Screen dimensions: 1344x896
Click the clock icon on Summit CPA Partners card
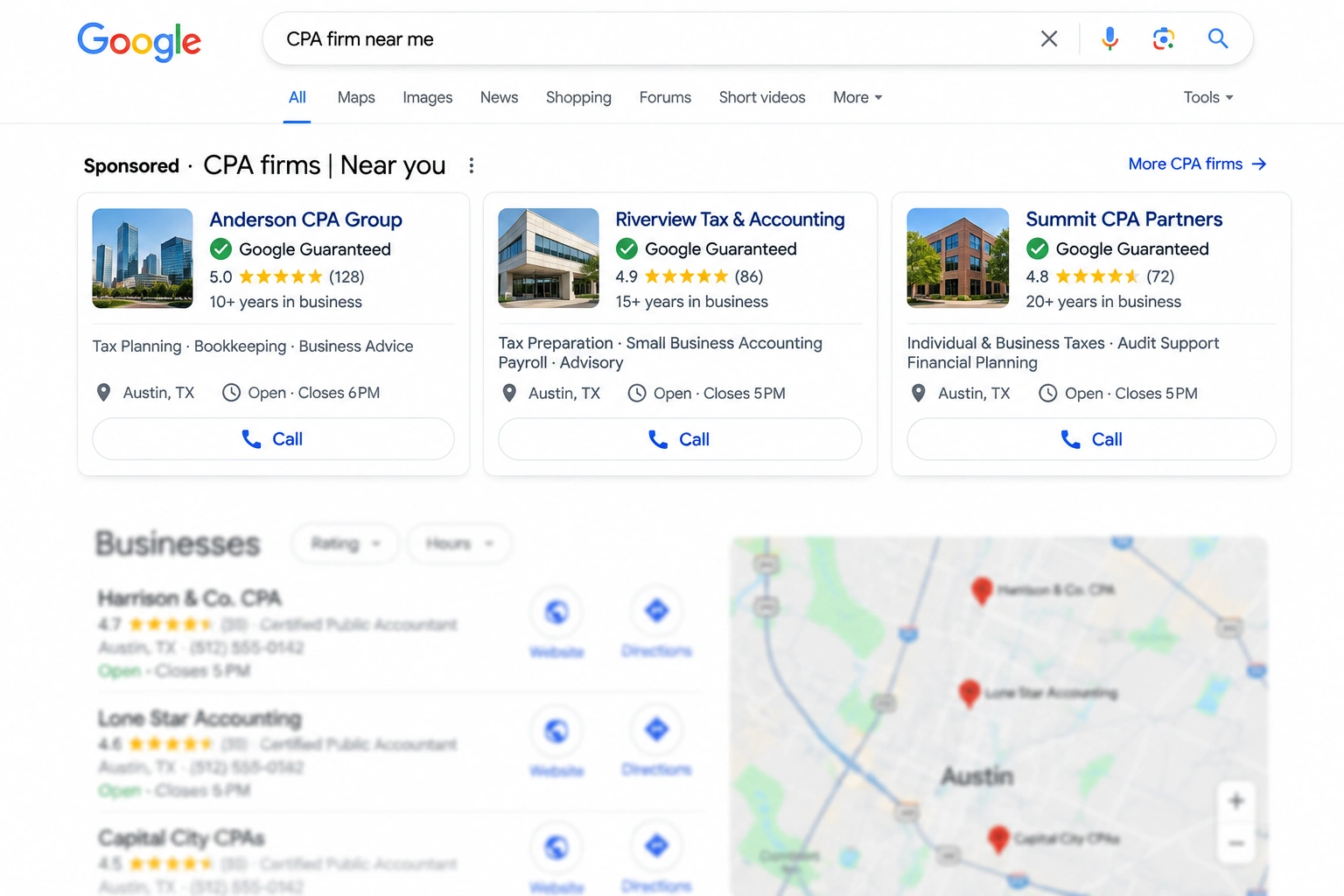point(1047,394)
